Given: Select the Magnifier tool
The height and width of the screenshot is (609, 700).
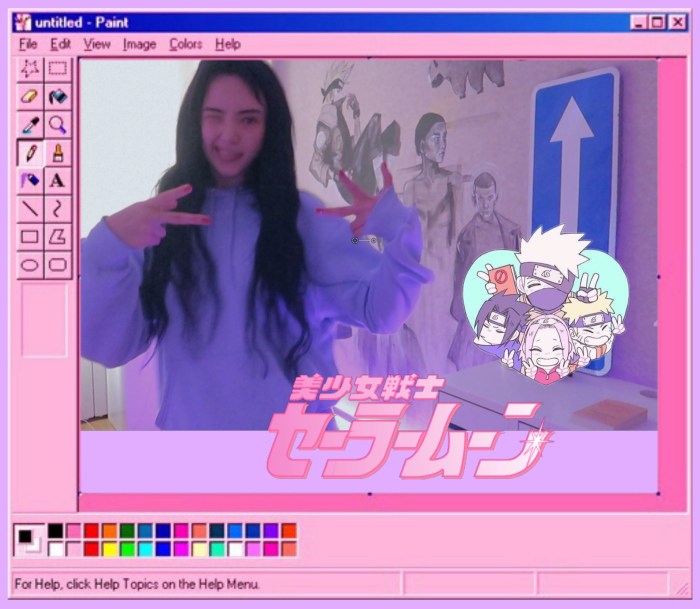Looking at the screenshot, I should (x=58, y=125).
